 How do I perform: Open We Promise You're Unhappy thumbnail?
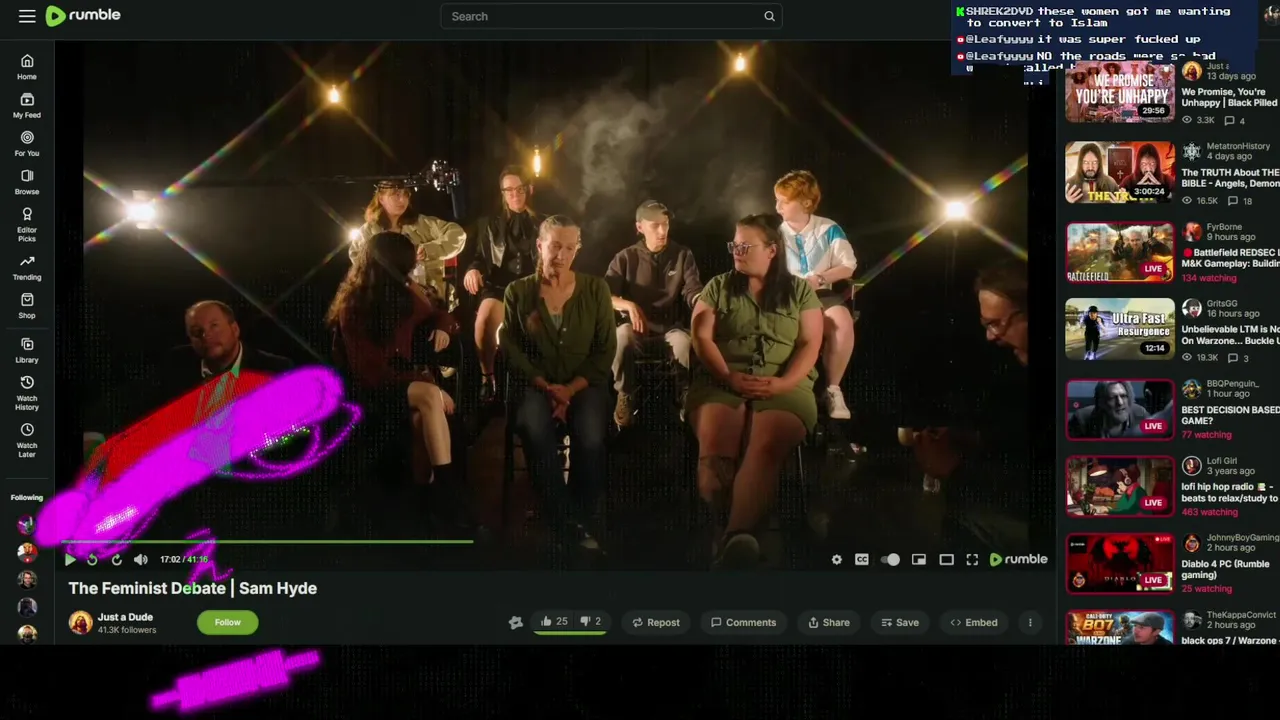point(1120,93)
